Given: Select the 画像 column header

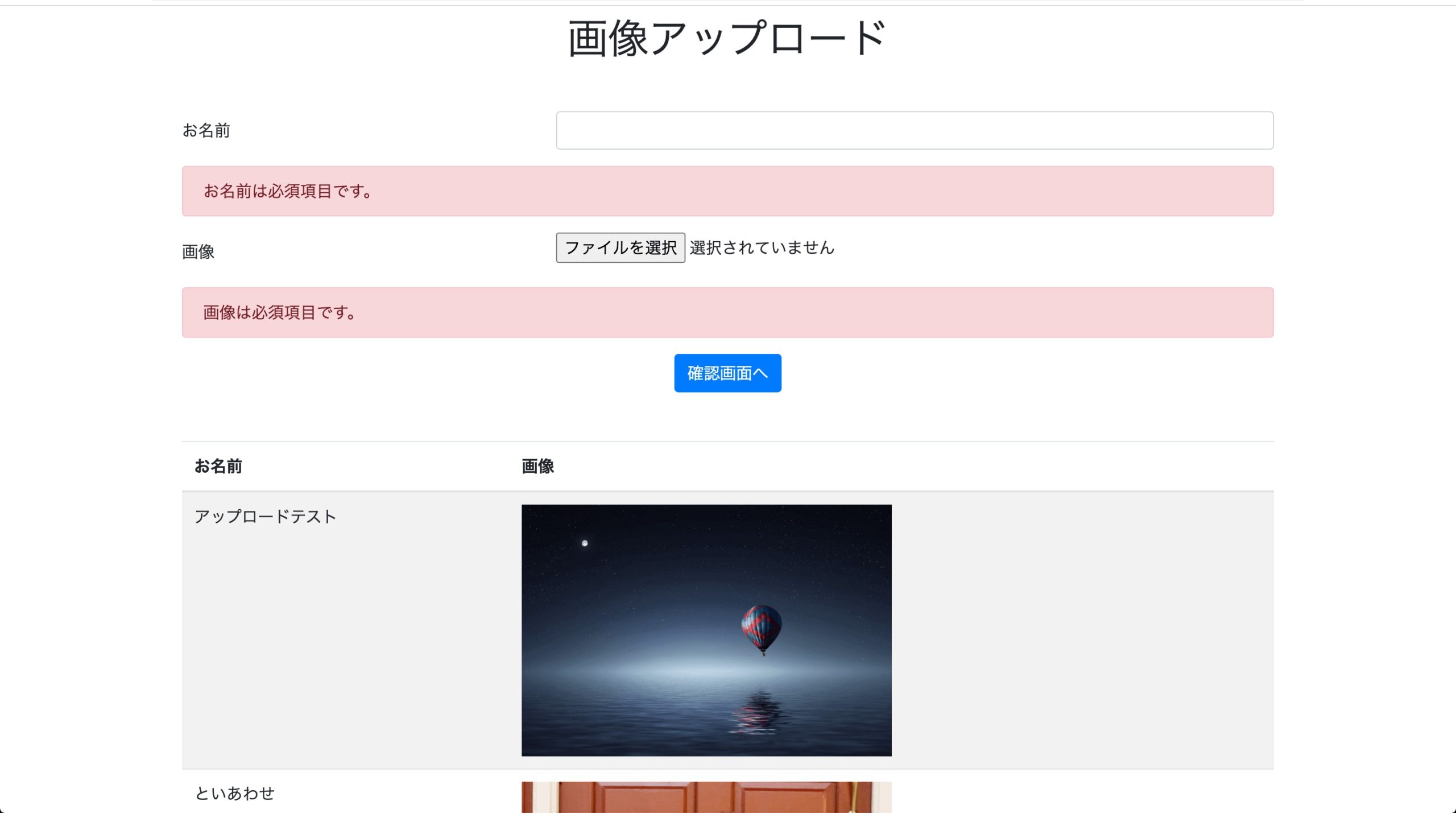Looking at the screenshot, I should click(x=537, y=467).
